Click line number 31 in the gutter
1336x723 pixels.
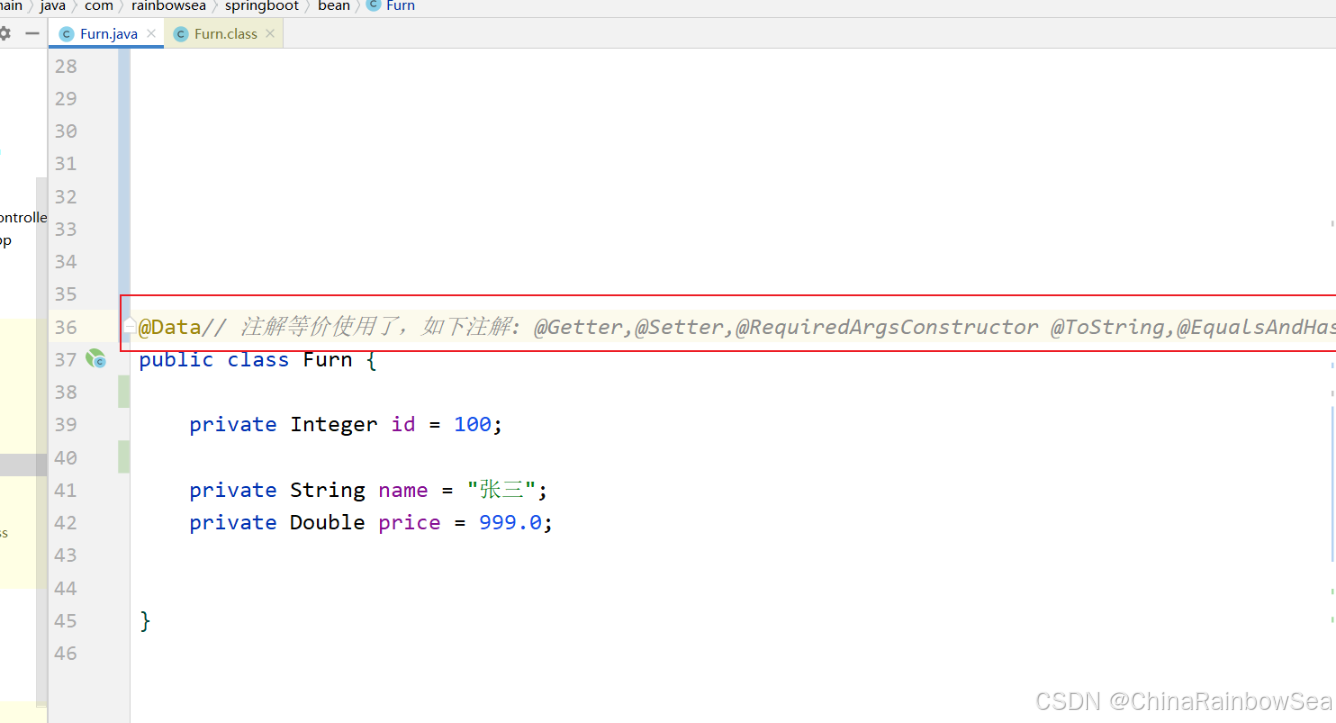[x=66, y=164]
